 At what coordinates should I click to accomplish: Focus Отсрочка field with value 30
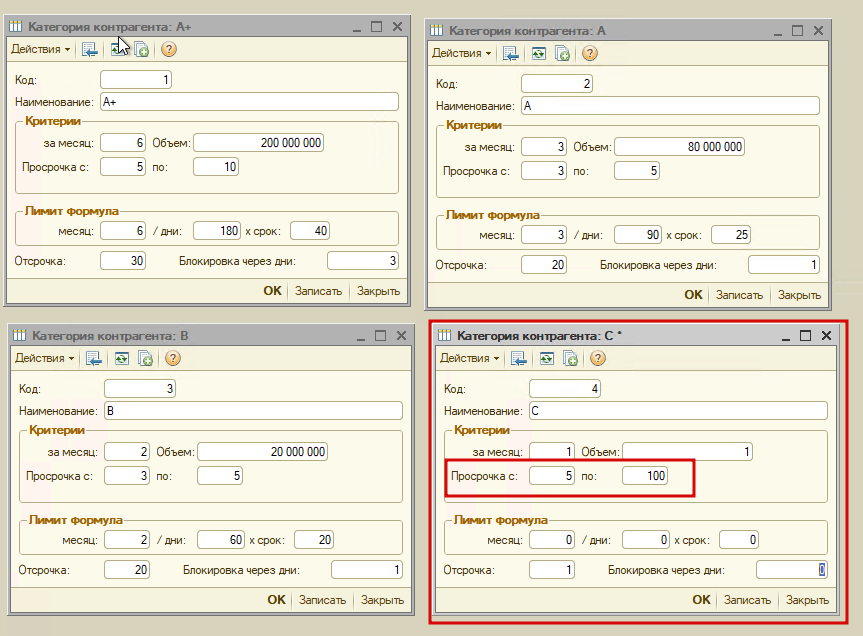coord(123,261)
